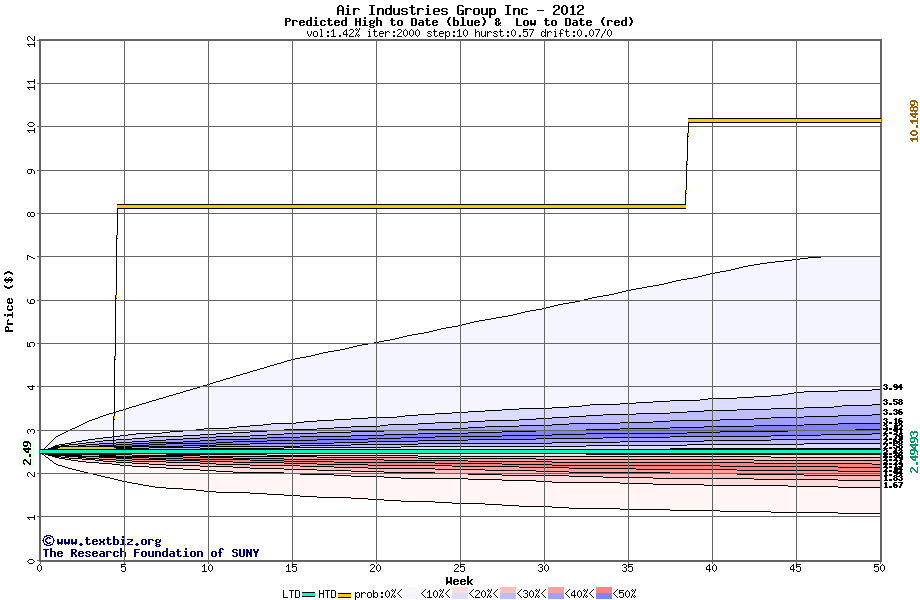Click the week '30' tick label on x-axis
Viewport: 920px width, 600px height.
point(544,568)
